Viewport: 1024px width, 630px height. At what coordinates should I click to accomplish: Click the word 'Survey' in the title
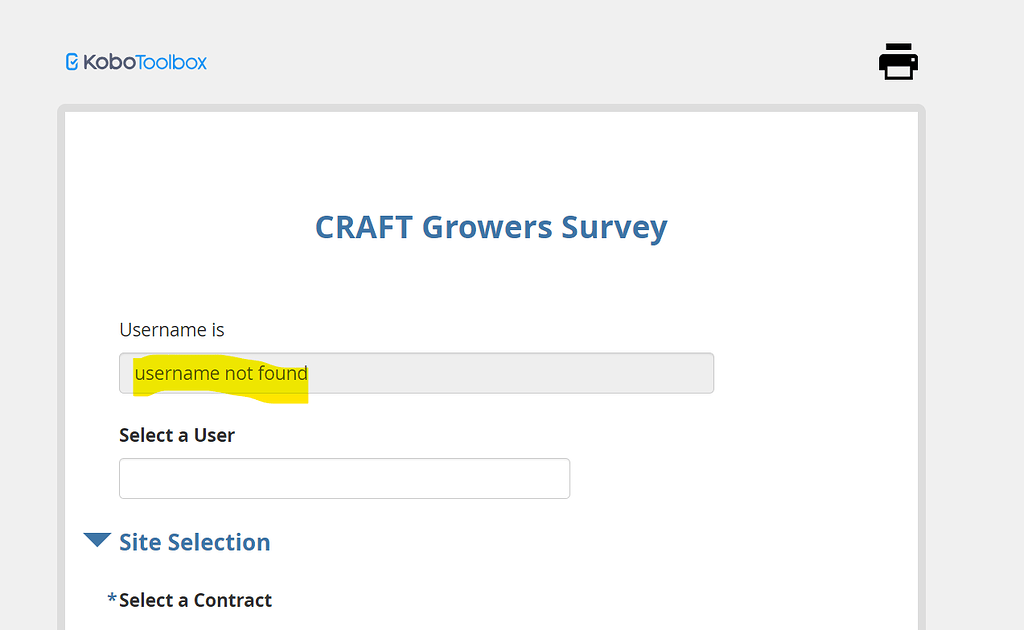click(615, 228)
